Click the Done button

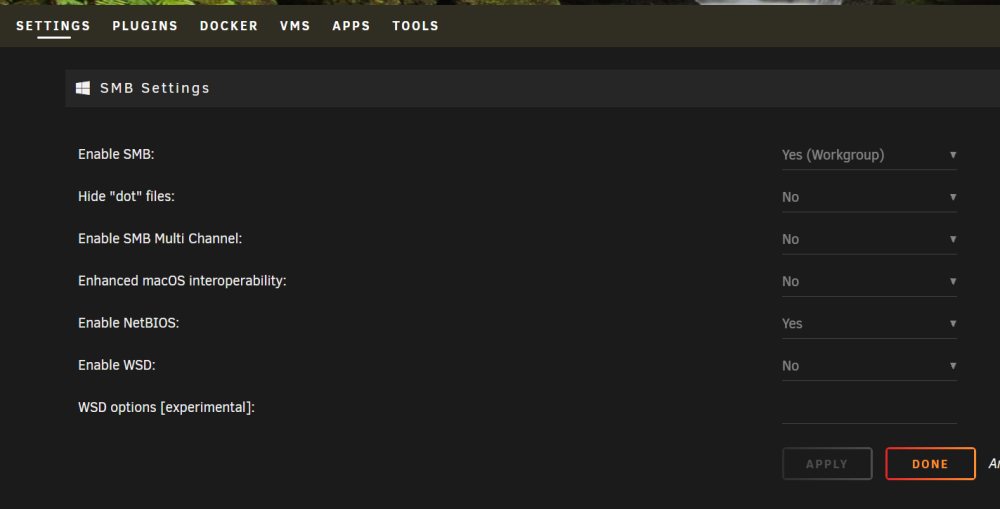pyautogui.click(x=930, y=464)
